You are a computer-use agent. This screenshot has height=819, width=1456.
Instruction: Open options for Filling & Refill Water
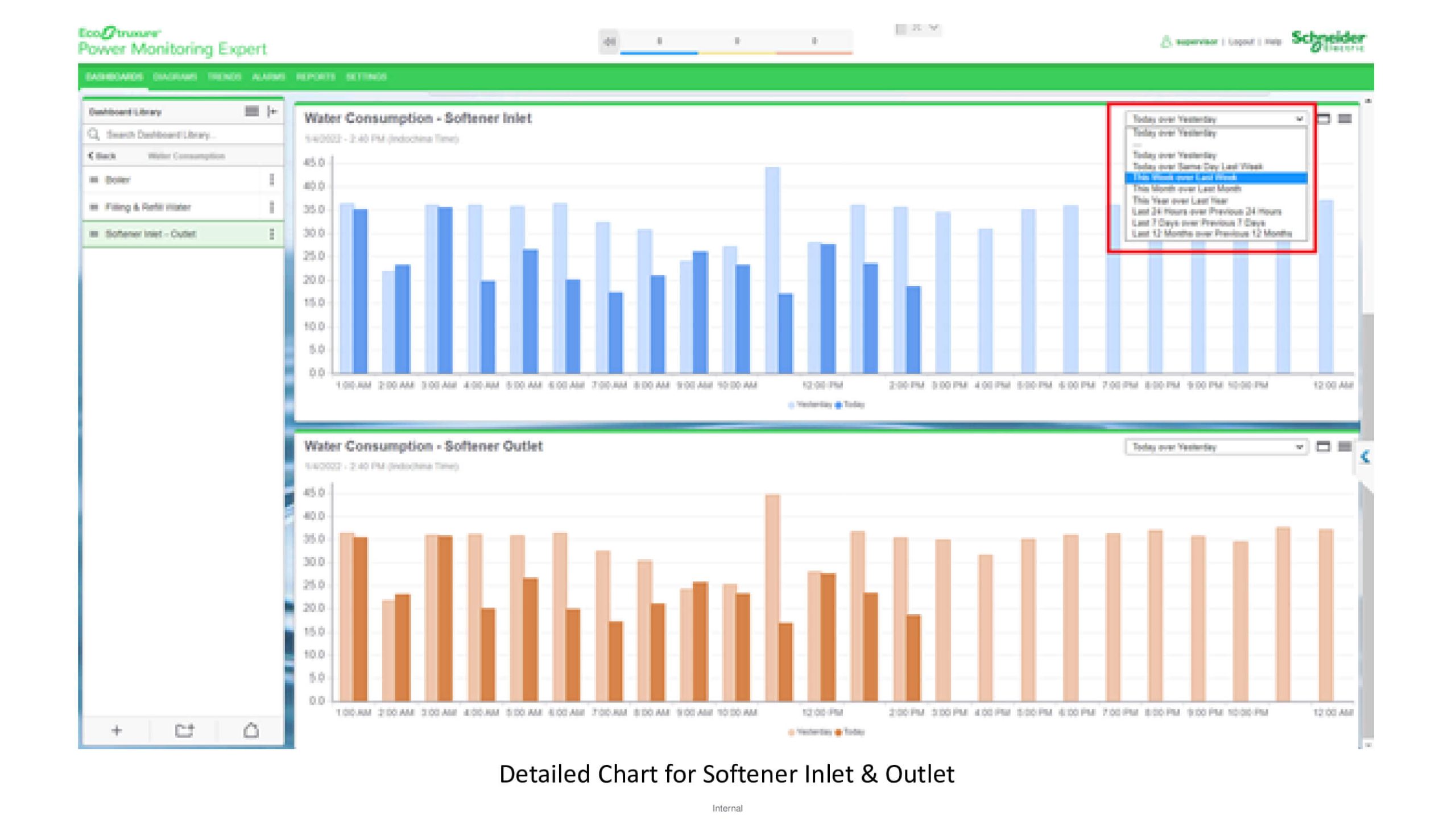click(272, 207)
